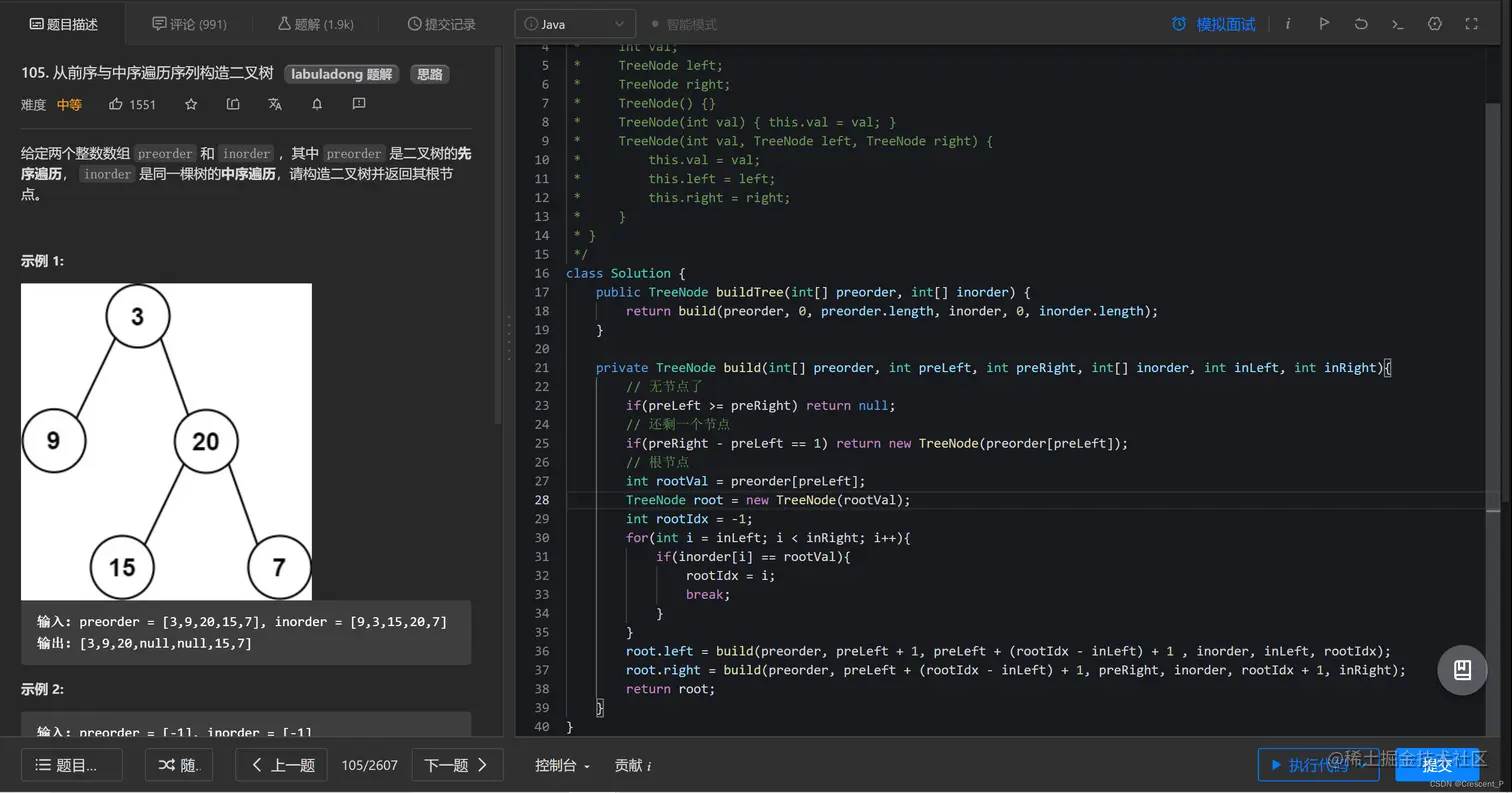Image resolution: width=1512 pixels, height=793 pixels.
Task: Click the 输出: [3,9,20,null,null,15,7] text
Action: (x=144, y=643)
